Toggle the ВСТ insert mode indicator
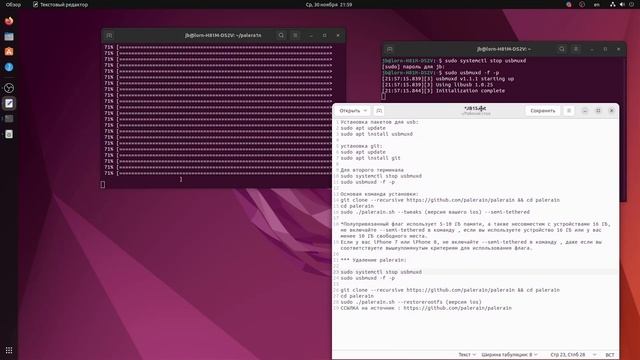Image resolution: width=640 pixels, height=360 pixels. point(609,355)
